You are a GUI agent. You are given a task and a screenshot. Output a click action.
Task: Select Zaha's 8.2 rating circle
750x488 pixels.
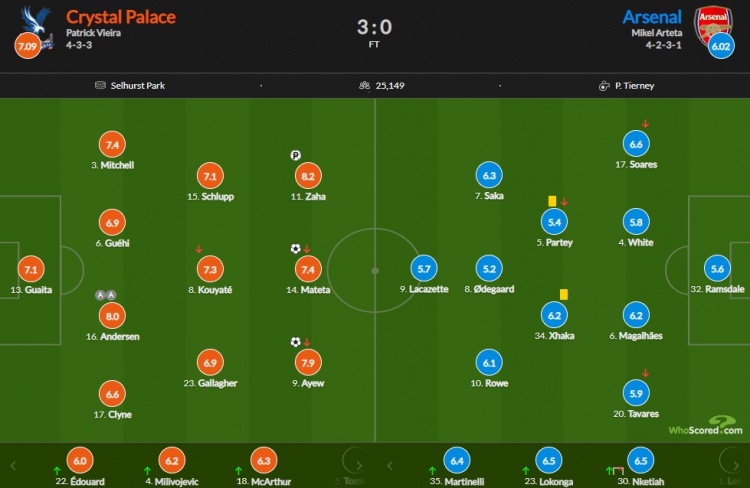(x=308, y=176)
